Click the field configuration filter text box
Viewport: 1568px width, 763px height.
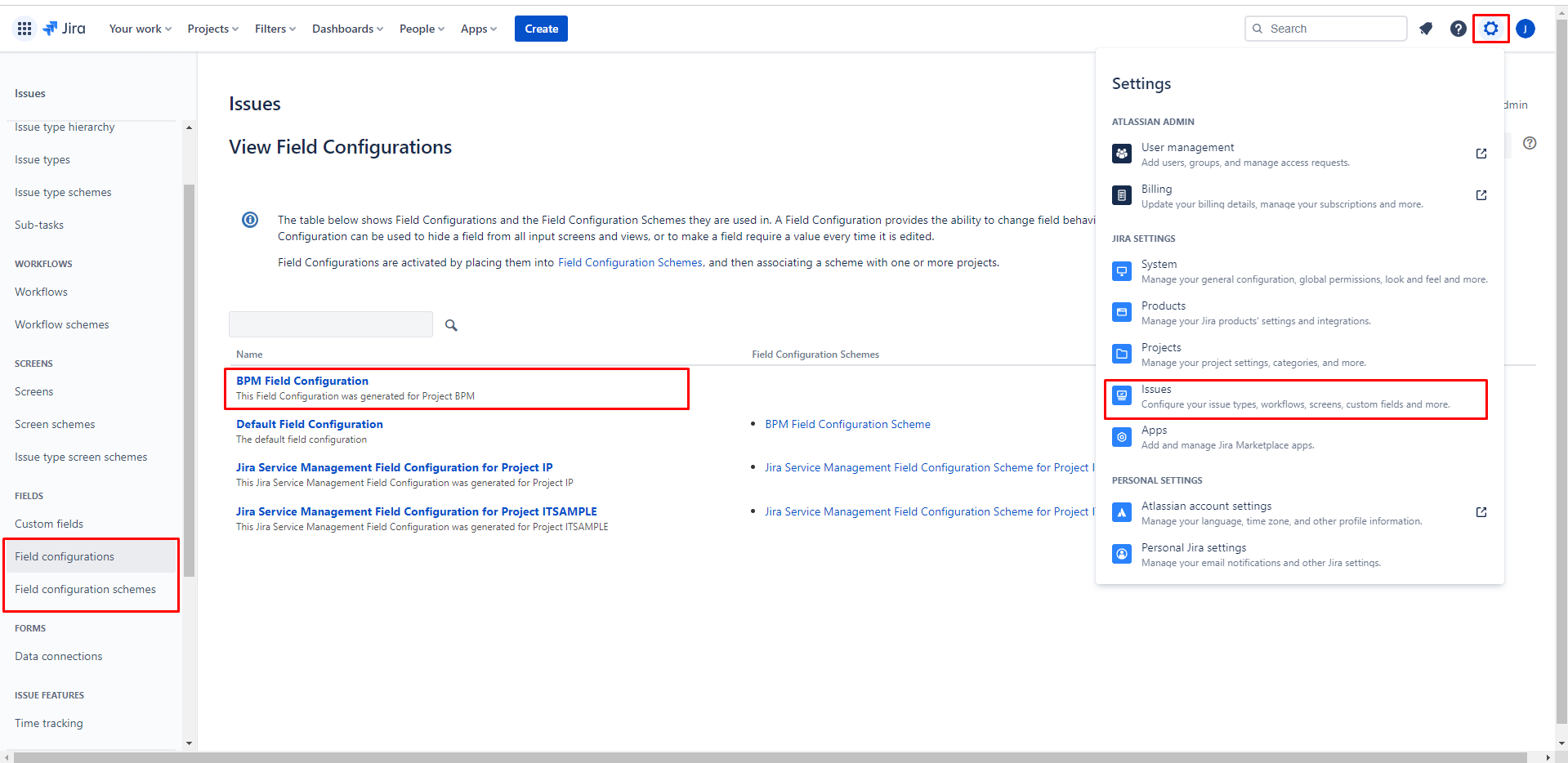pos(331,324)
